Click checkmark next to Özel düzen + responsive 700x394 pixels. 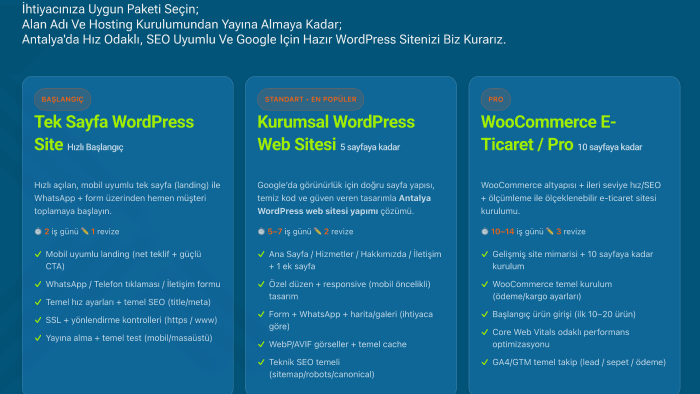[261, 284]
